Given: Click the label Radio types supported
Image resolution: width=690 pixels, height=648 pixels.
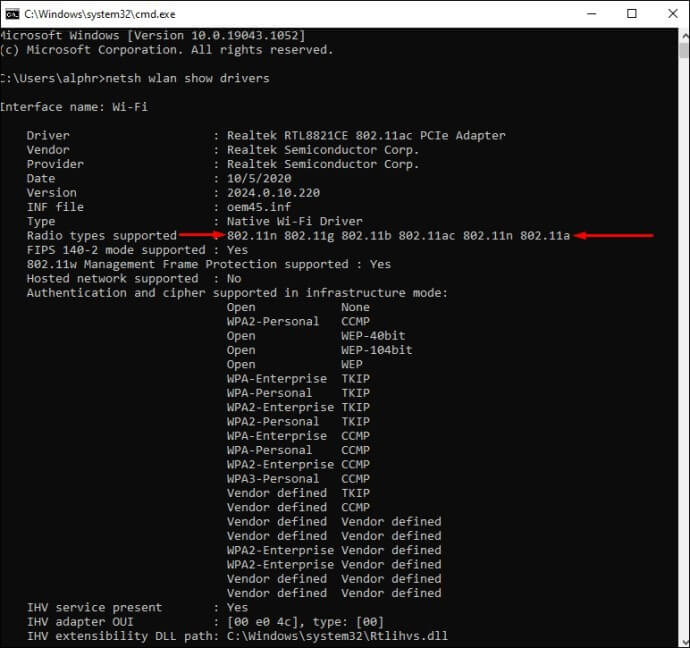Looking at the screenshot, I should point(102,236).
